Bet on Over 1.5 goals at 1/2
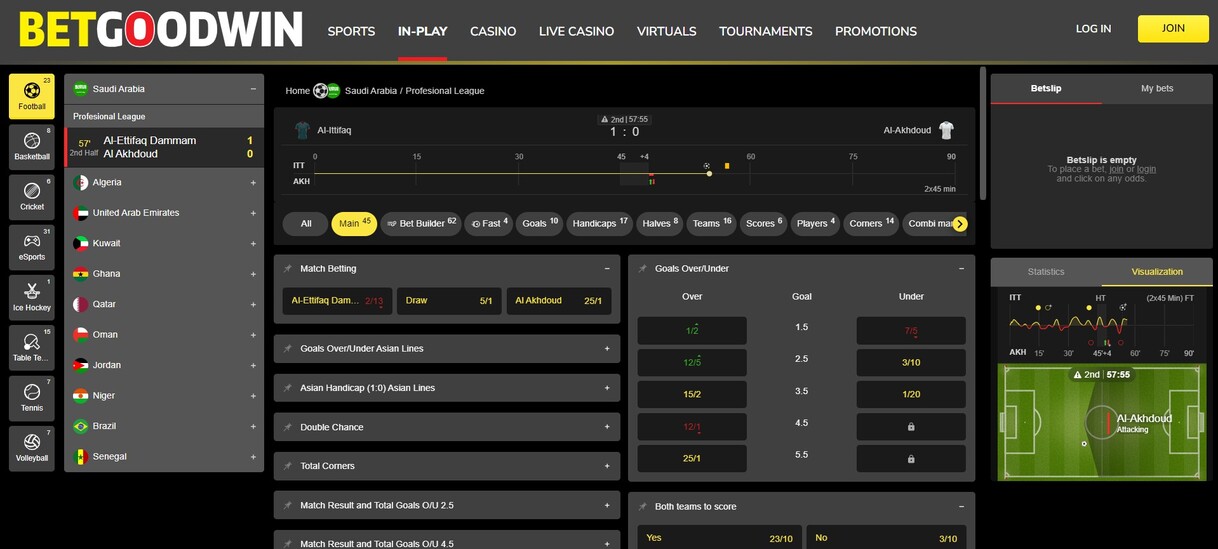This screenshot has width=1218, height=549. point(692,331)
